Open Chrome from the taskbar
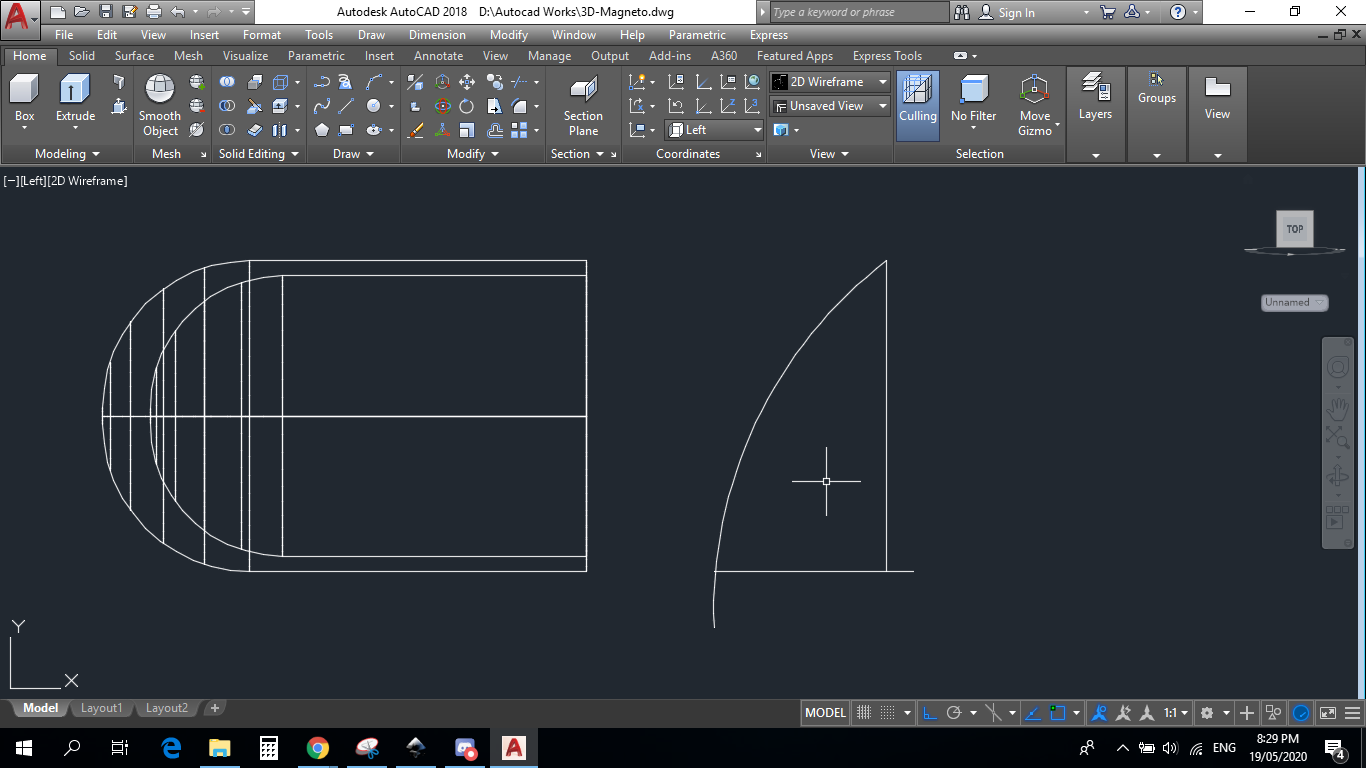This screenshot has height=768, width=1366. 318,747
